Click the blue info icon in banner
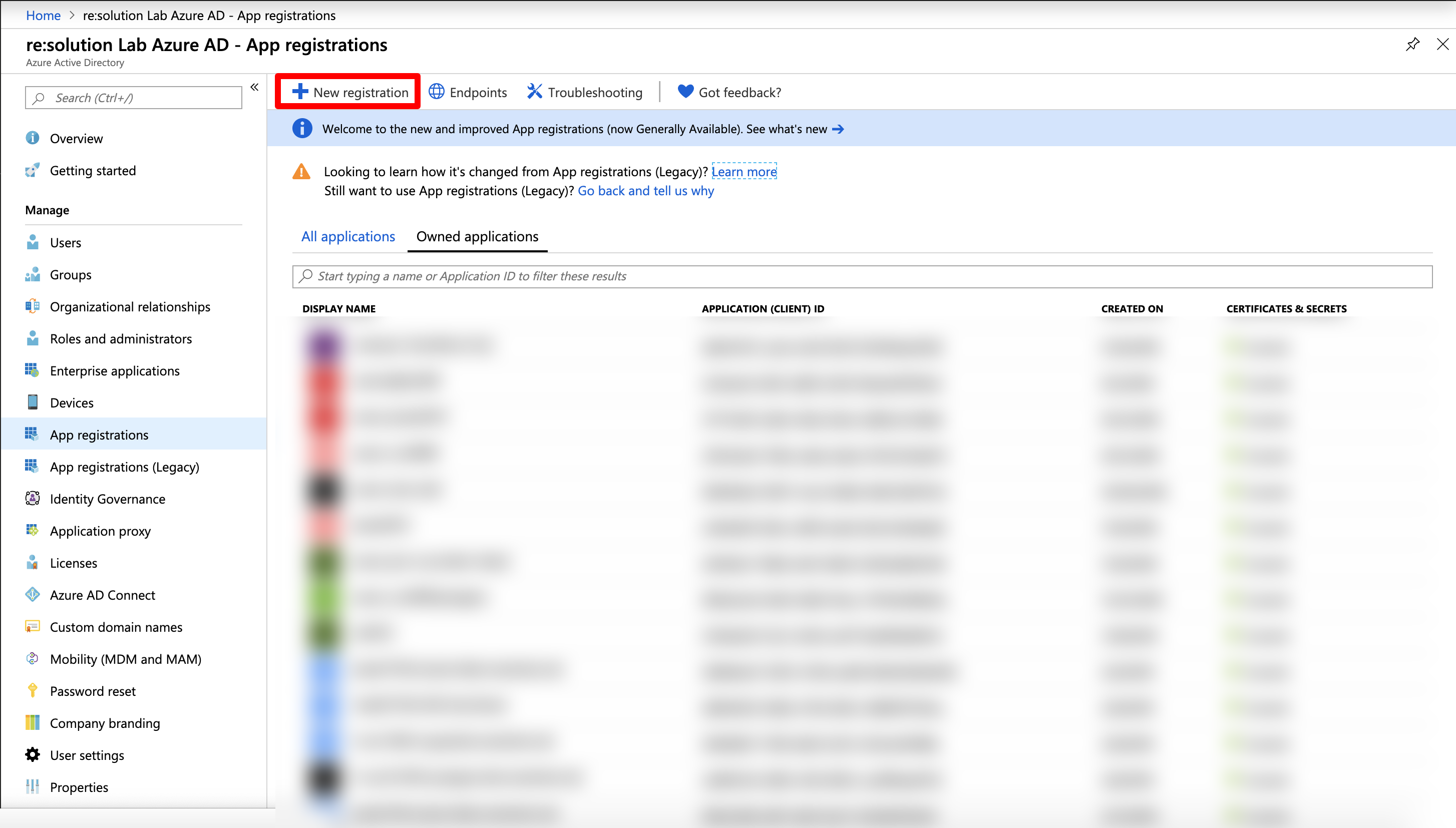This screenshot has height=828, width=1456. coord(302,129)
